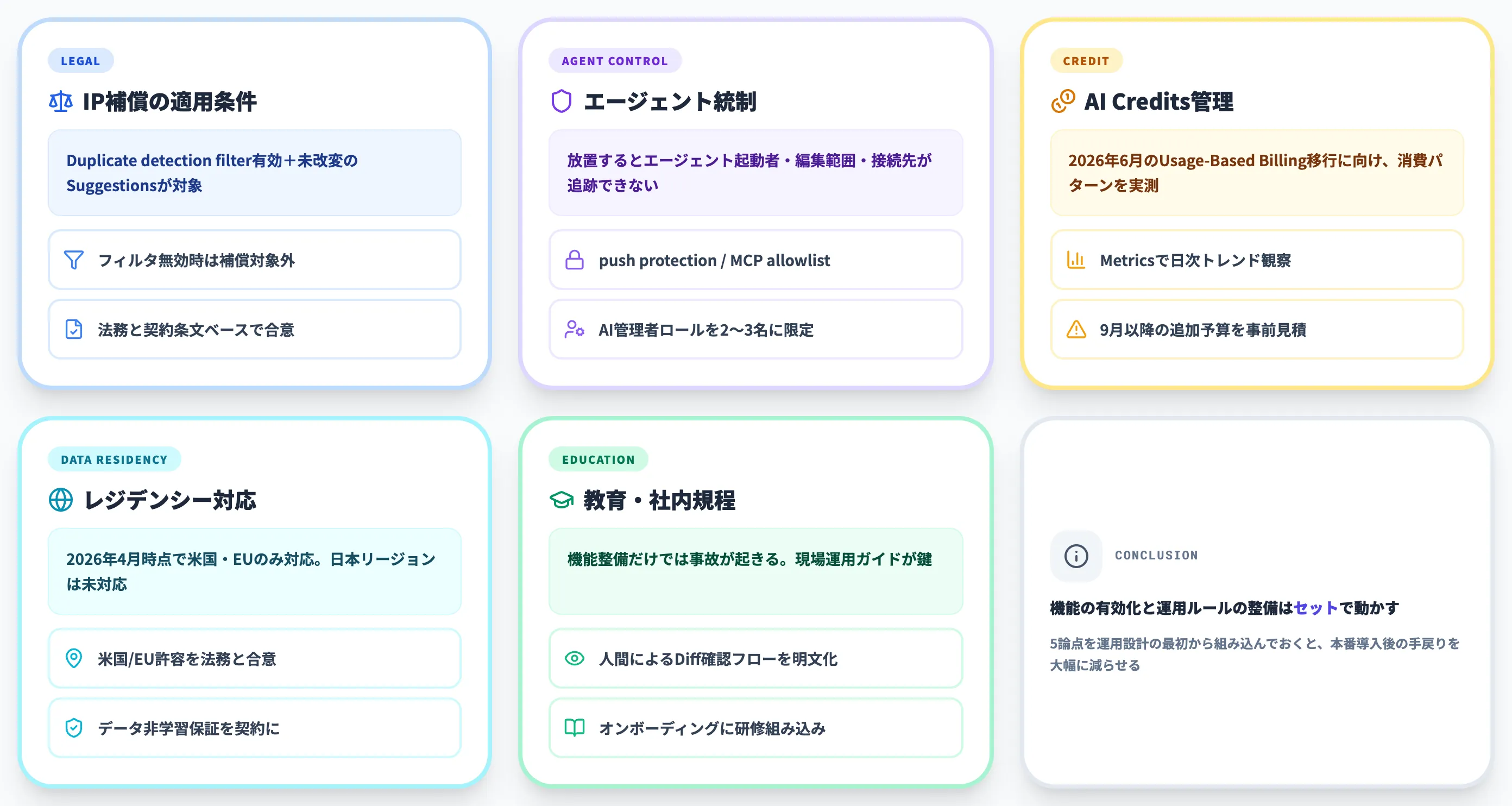Screen dimensions: 1512x806
Task: Click the shield icon beside エージェント統制
Action: point(561,102)
